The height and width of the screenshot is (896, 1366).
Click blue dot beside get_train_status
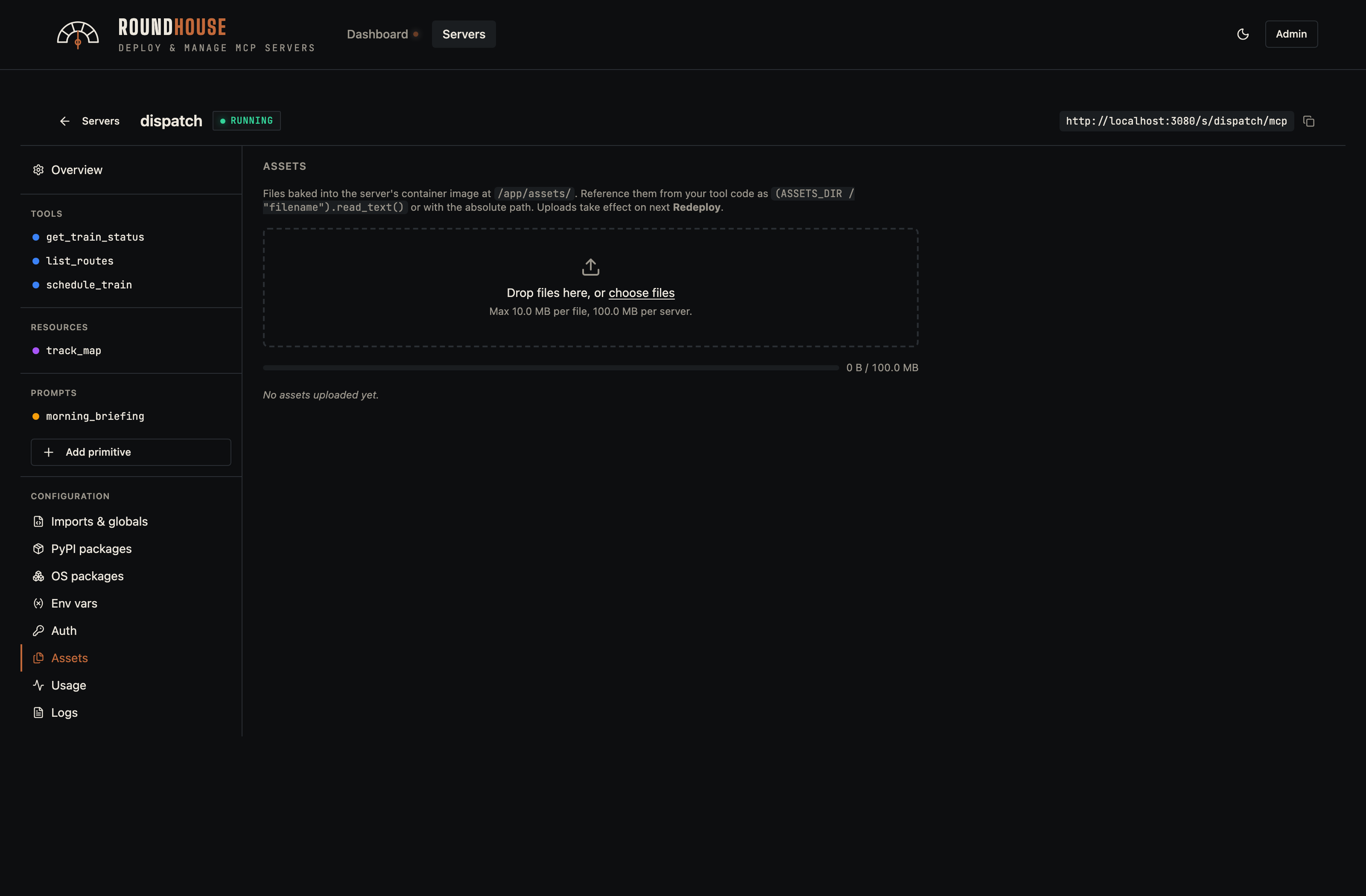(35, 237)
